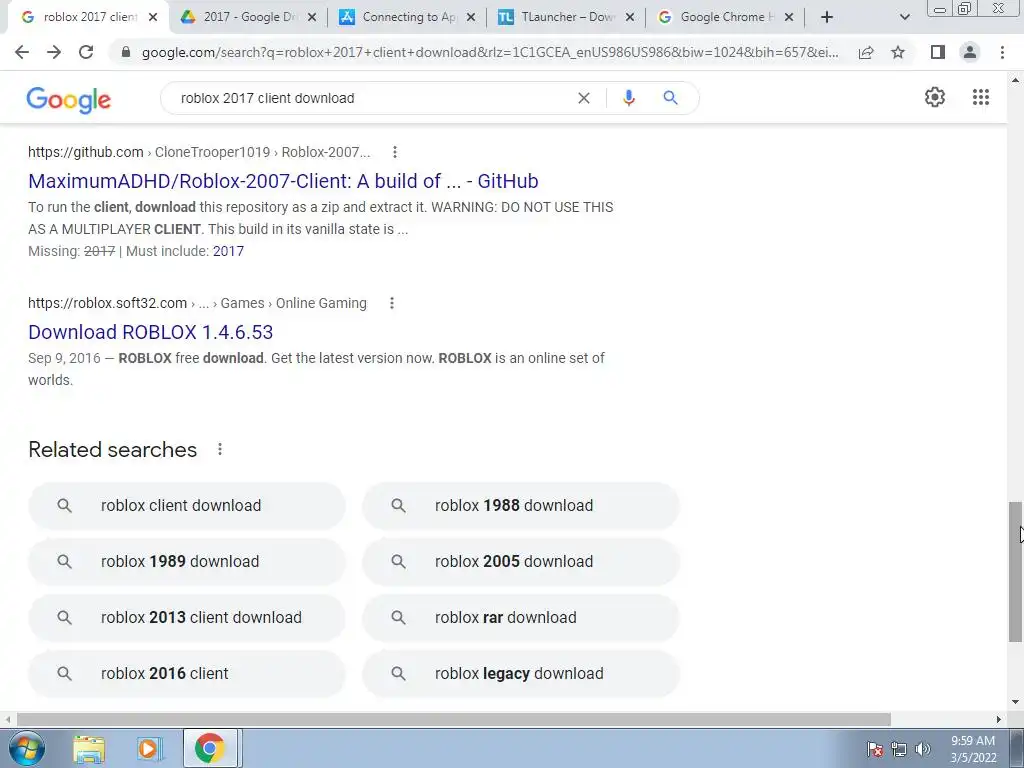This screenshot has height=768, width=1024.
Task: Click into the Google search input field
Action: pos(372,98)
